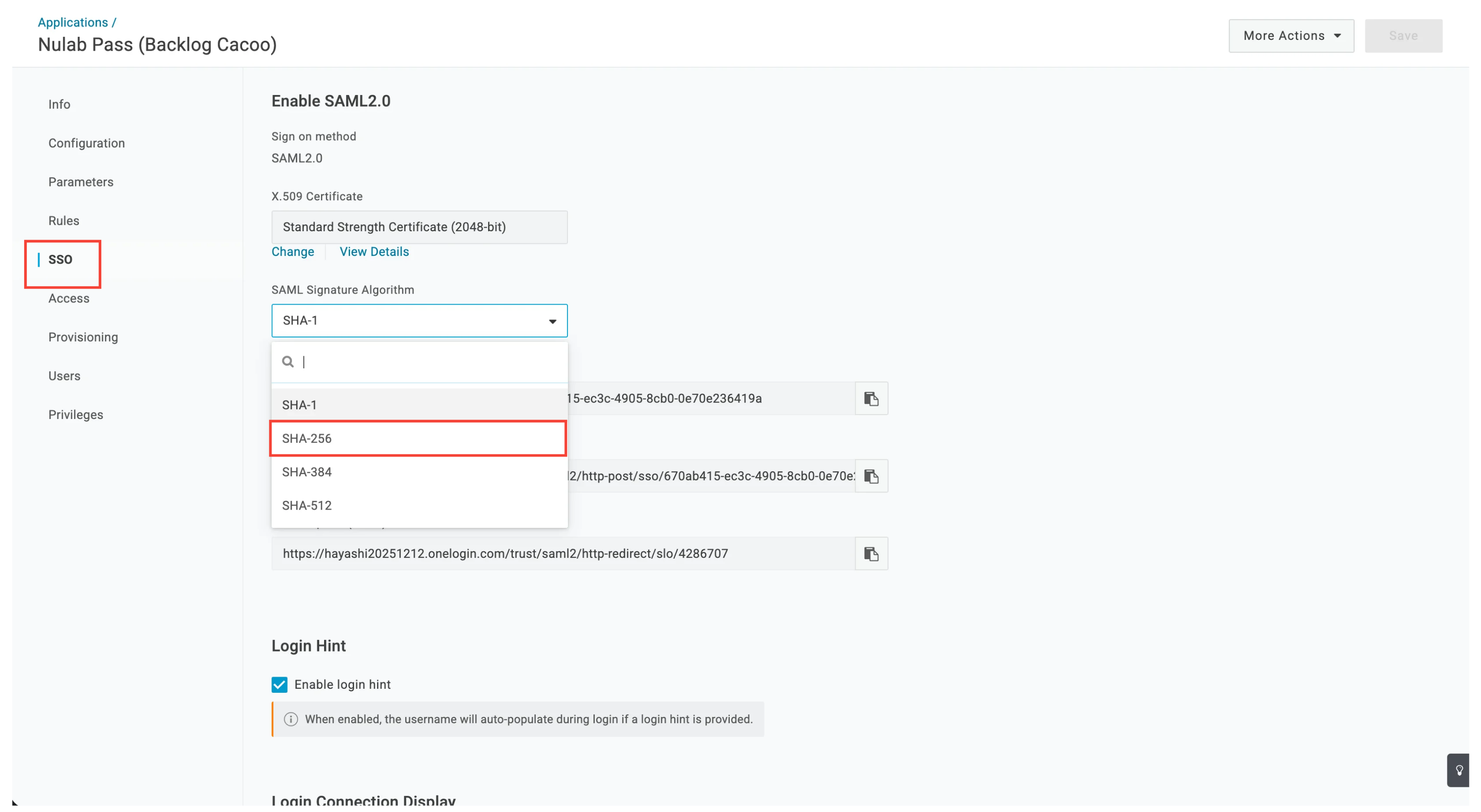Click the info icon in login hint note
Image resolution: width=1481 pixels, height=812 pixels.
[291, 719]
